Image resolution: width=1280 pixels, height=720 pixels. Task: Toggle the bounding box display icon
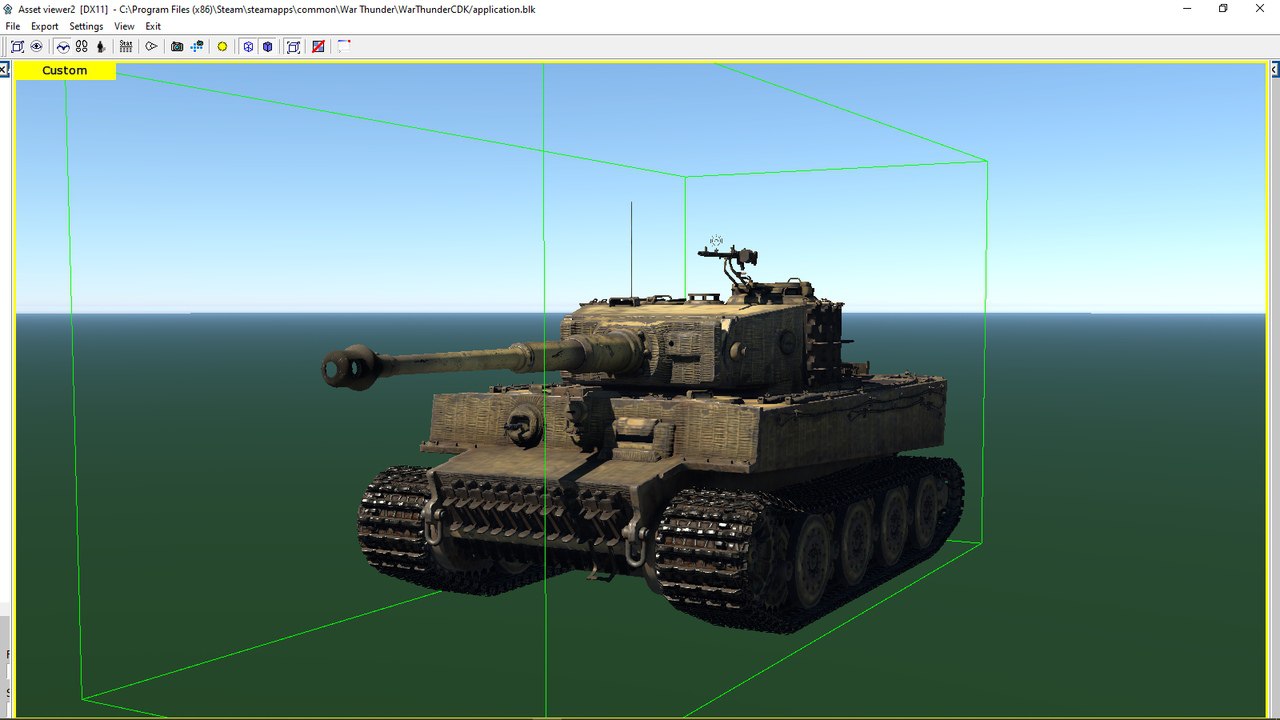[293, 46]
